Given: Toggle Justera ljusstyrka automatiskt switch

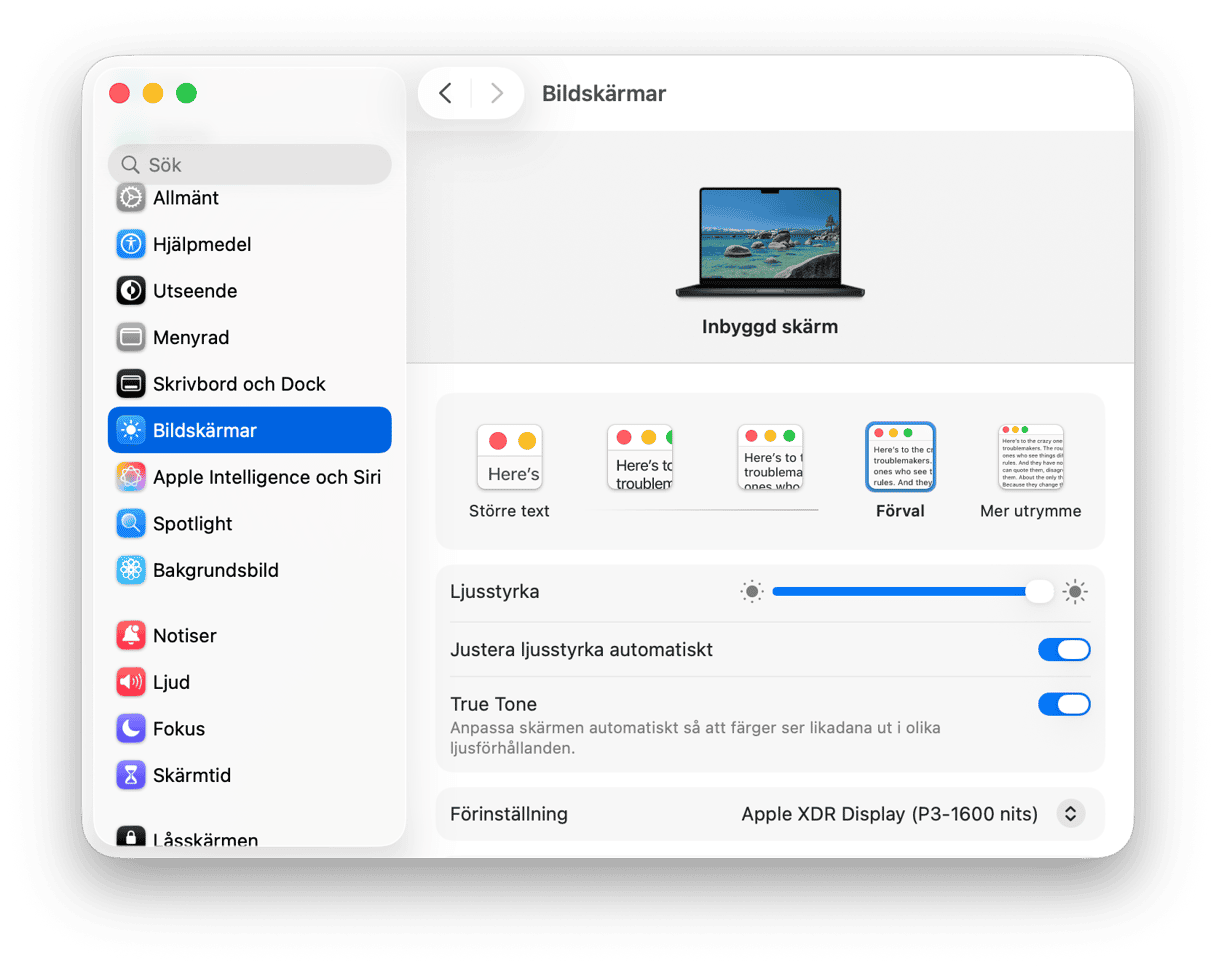Looking at the screenshot, I should tap(1063, 650).
